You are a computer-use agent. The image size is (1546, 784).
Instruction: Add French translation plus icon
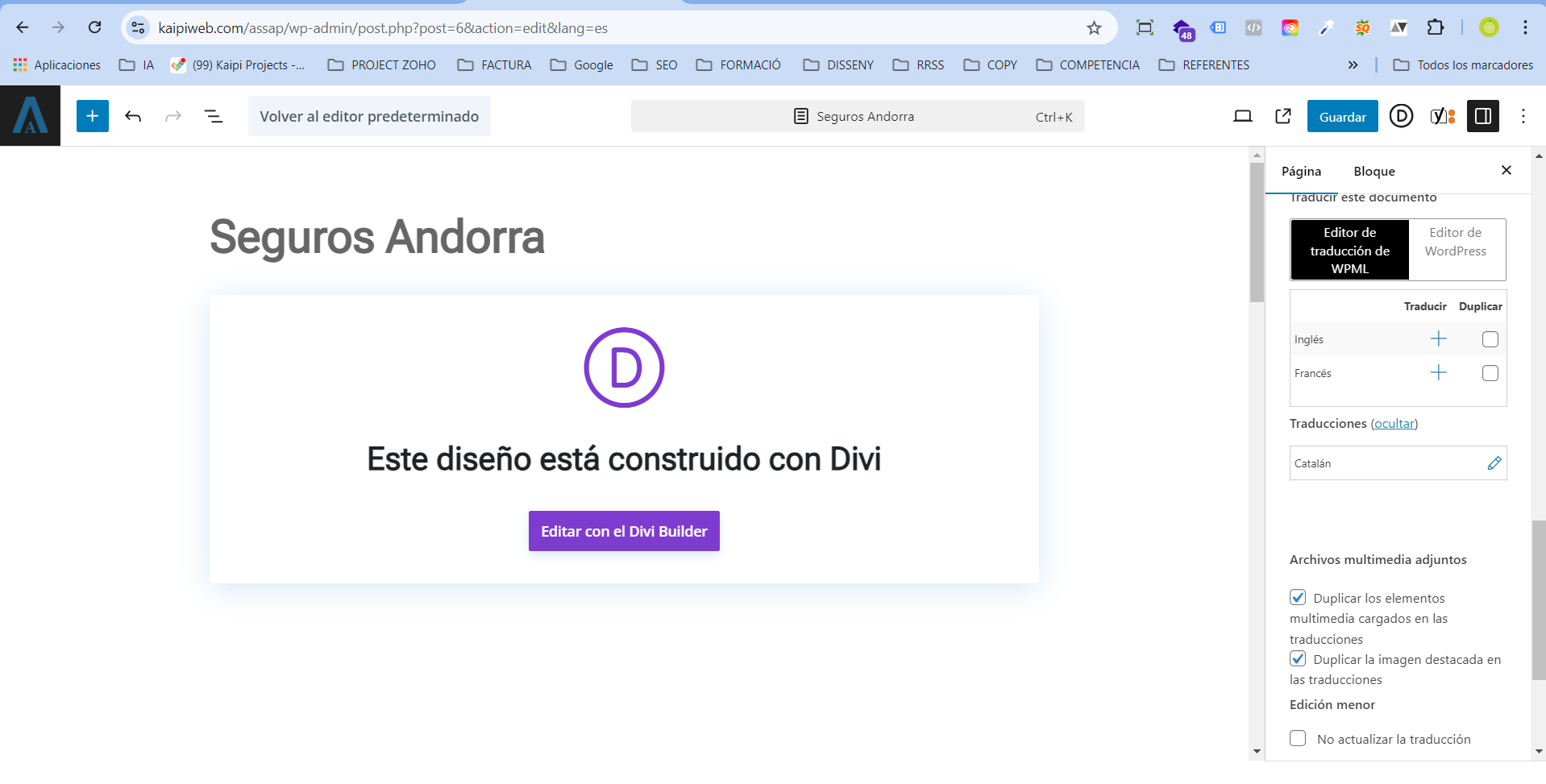click(1438, 373)
